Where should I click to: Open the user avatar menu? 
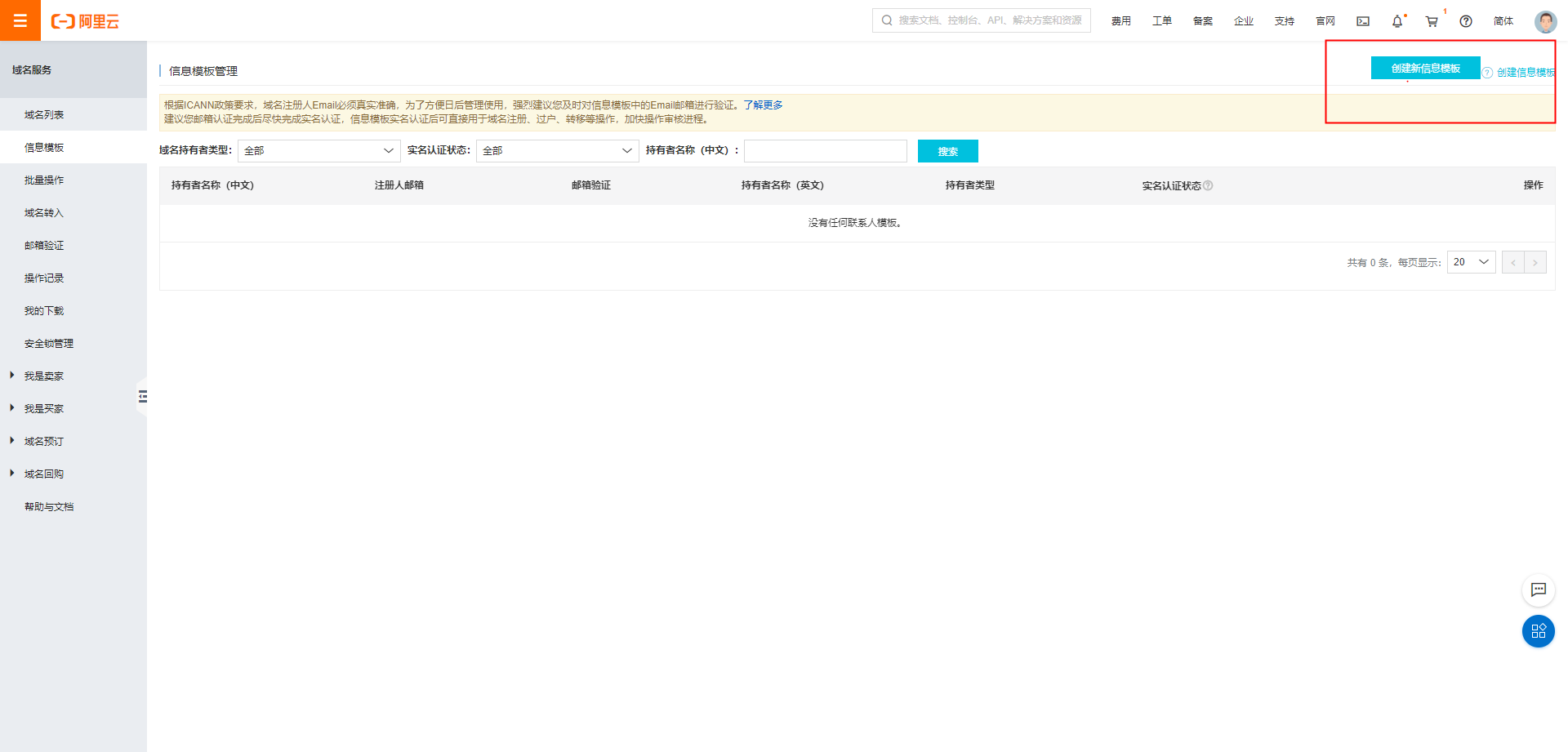(x=1544, y=20)
